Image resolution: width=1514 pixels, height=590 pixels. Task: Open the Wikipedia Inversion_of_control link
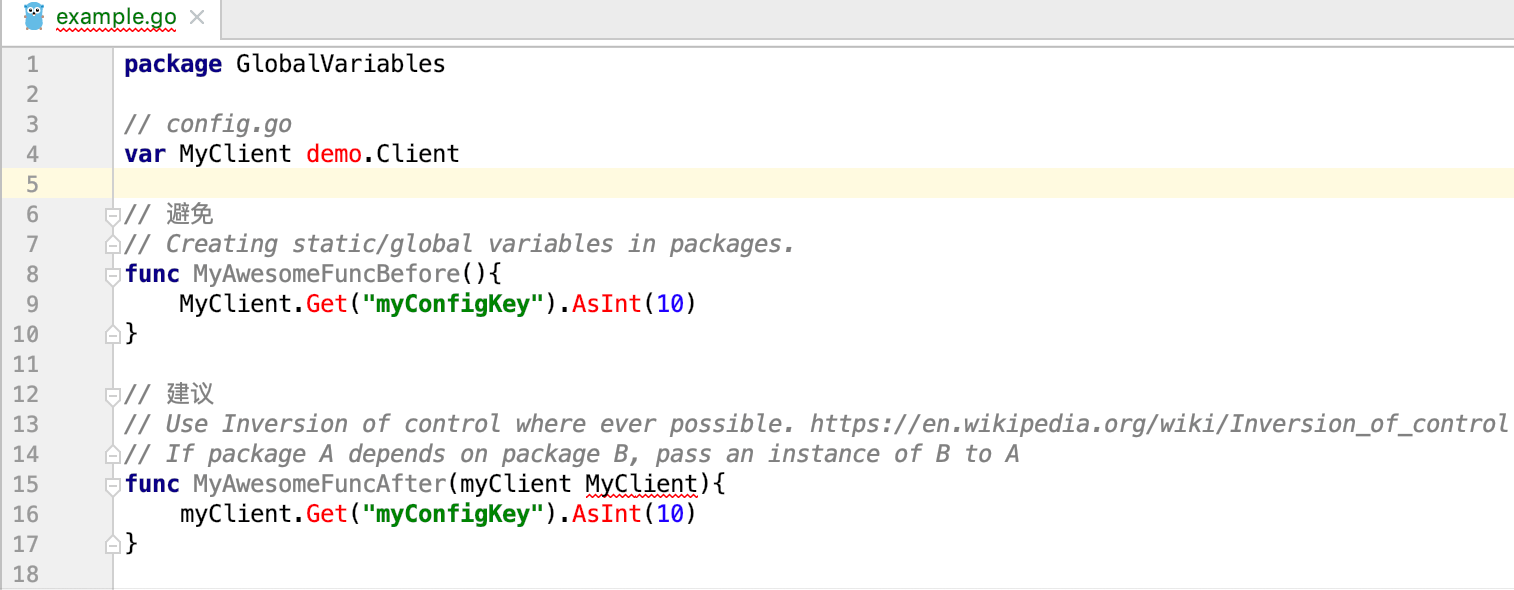pyautogui.click(x=1159, y=424)
